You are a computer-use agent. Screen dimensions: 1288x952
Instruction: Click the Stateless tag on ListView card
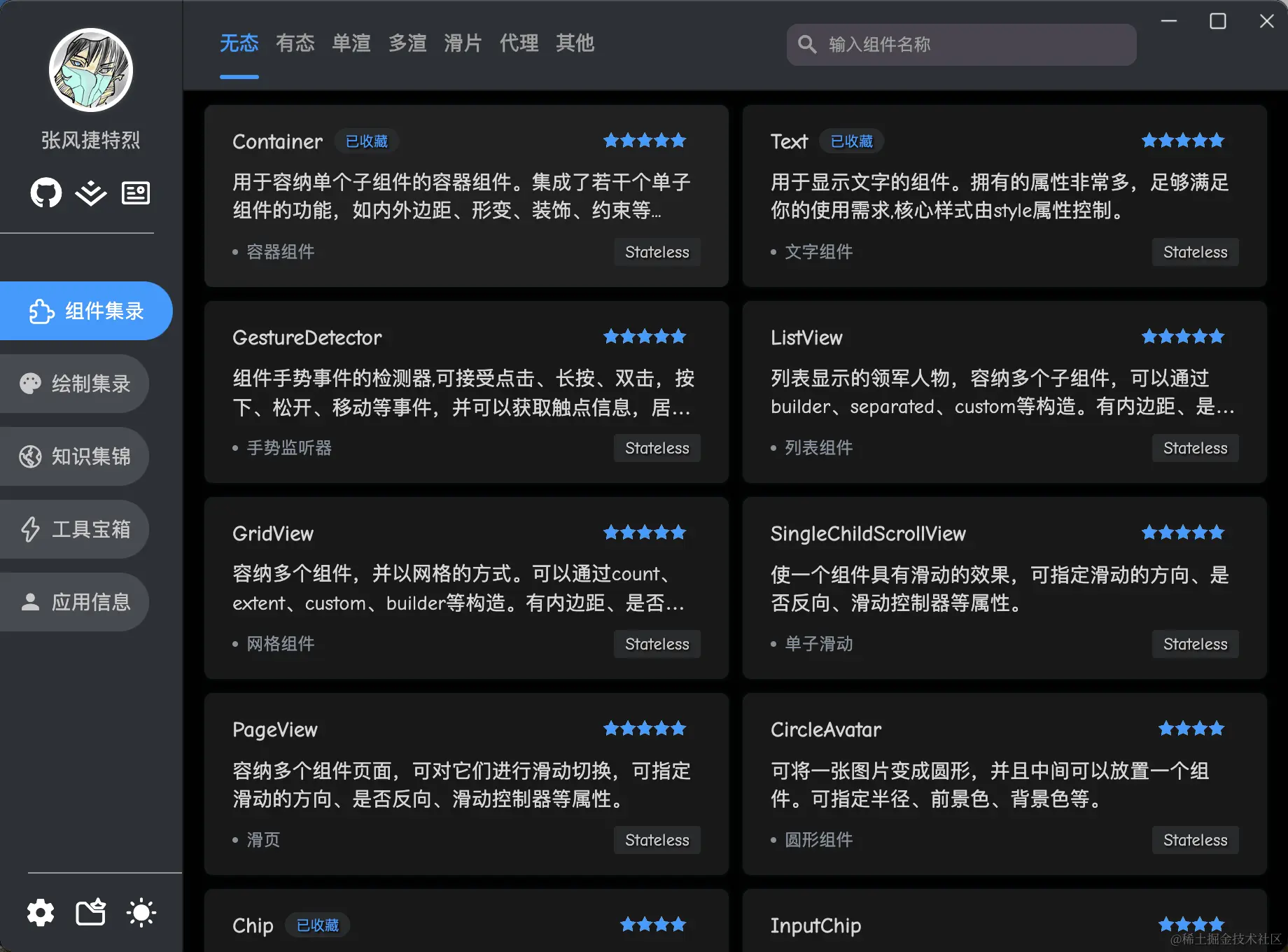click(1196, 448)
